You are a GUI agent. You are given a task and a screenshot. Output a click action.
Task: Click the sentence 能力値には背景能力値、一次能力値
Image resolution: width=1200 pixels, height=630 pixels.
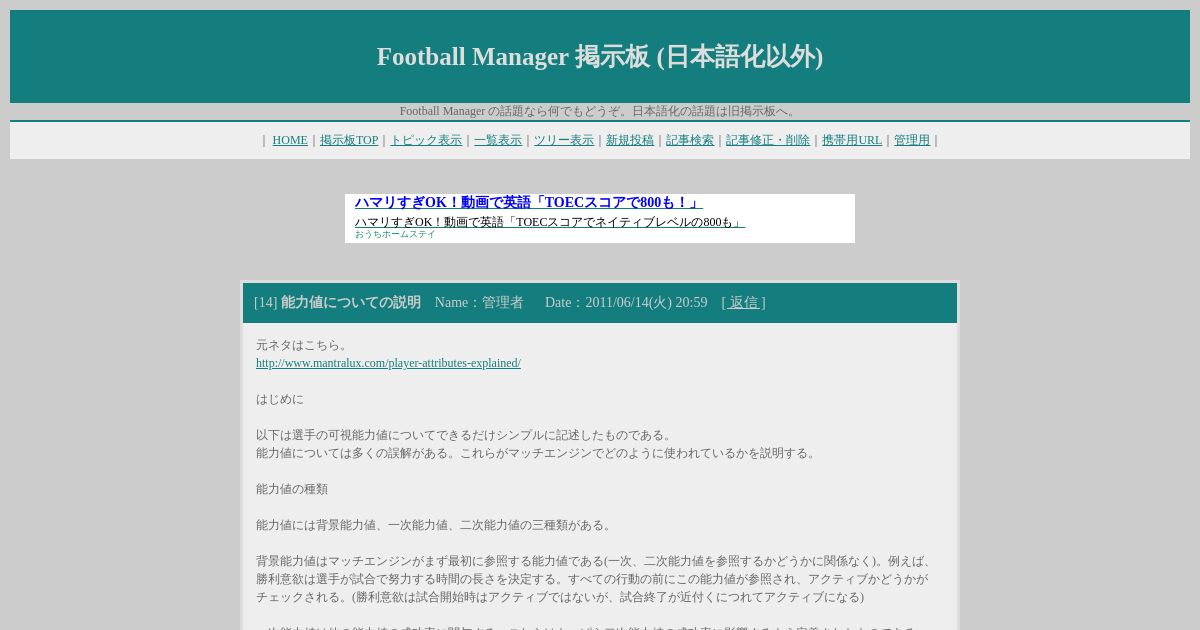pos(436,525)
